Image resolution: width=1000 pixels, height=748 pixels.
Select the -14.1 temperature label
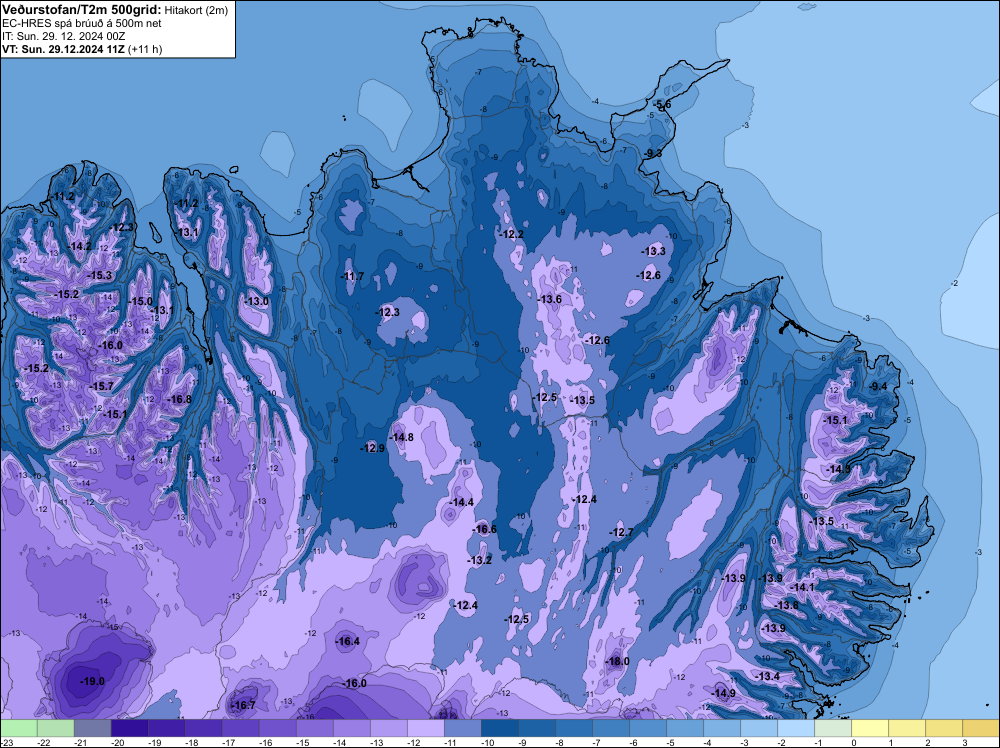point(802,587)
